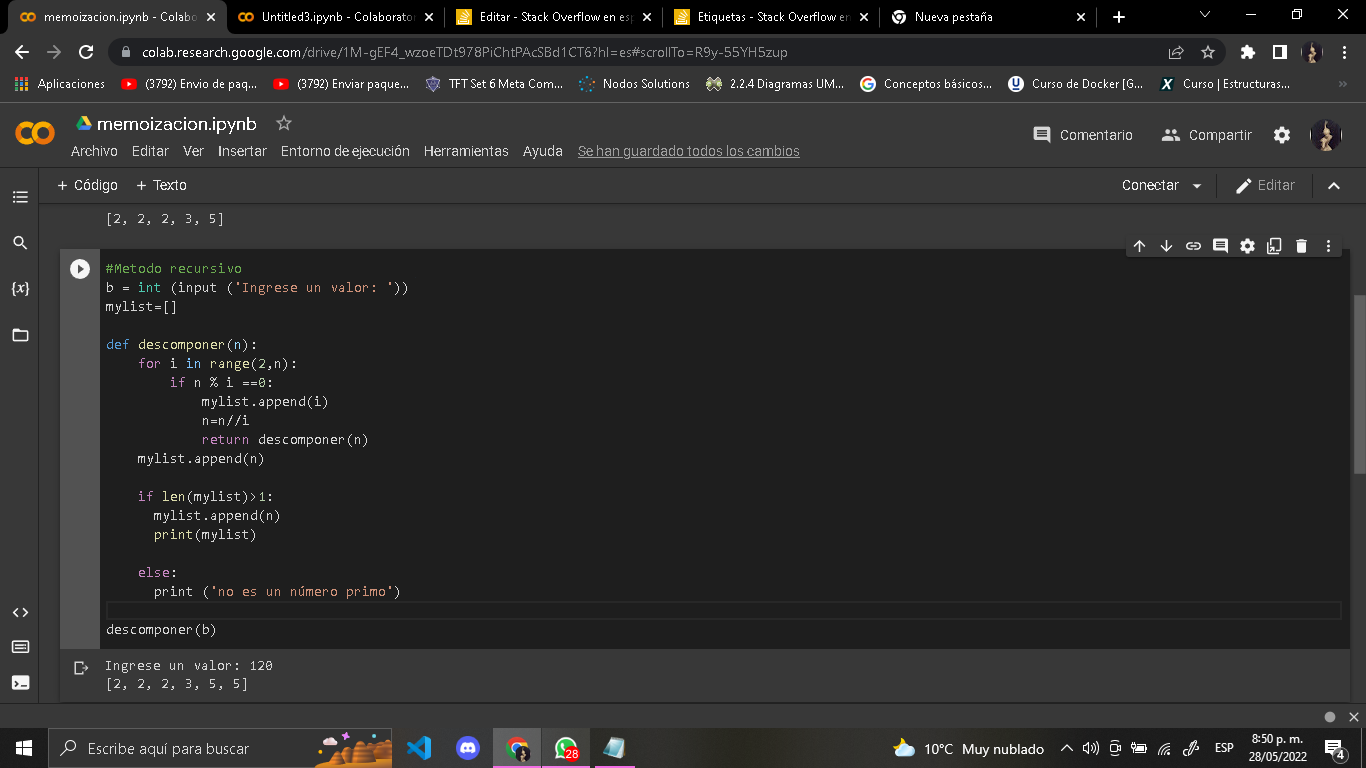Clear the cell output icon
This screenshot has height=768, width=1366.
coord(82,667)
